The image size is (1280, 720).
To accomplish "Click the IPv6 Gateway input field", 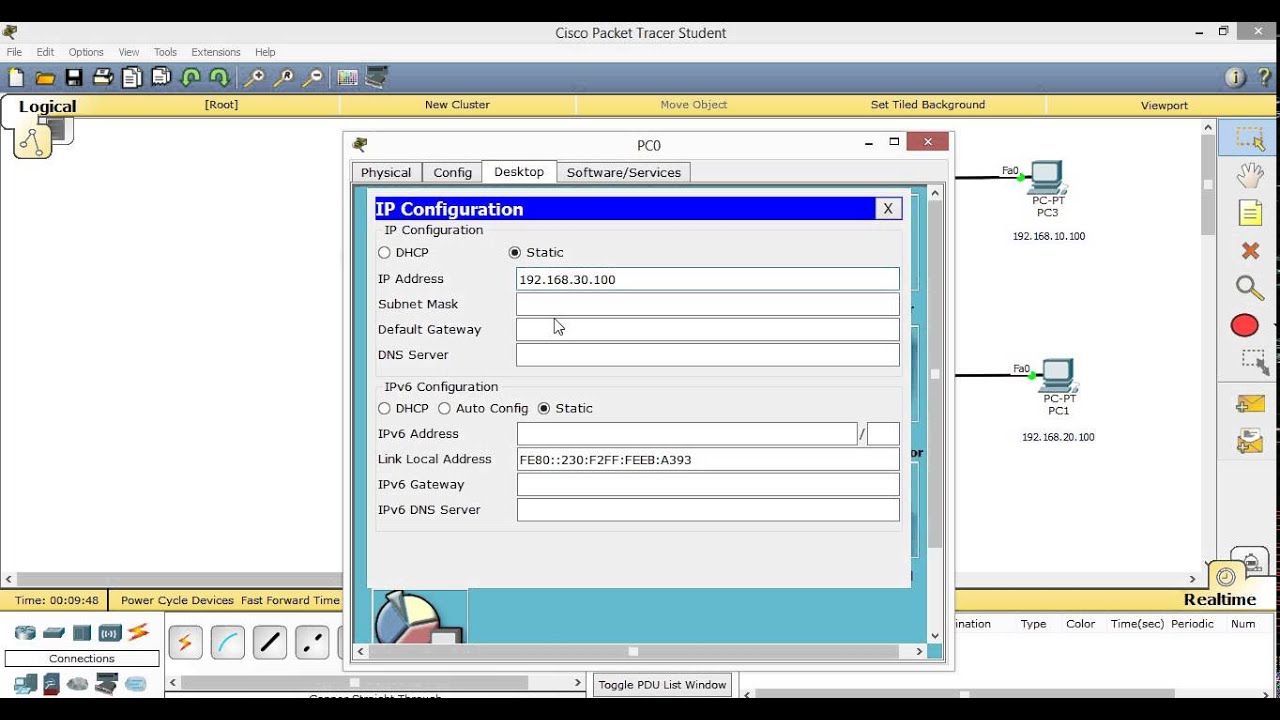I will click(x=708, y=485).
